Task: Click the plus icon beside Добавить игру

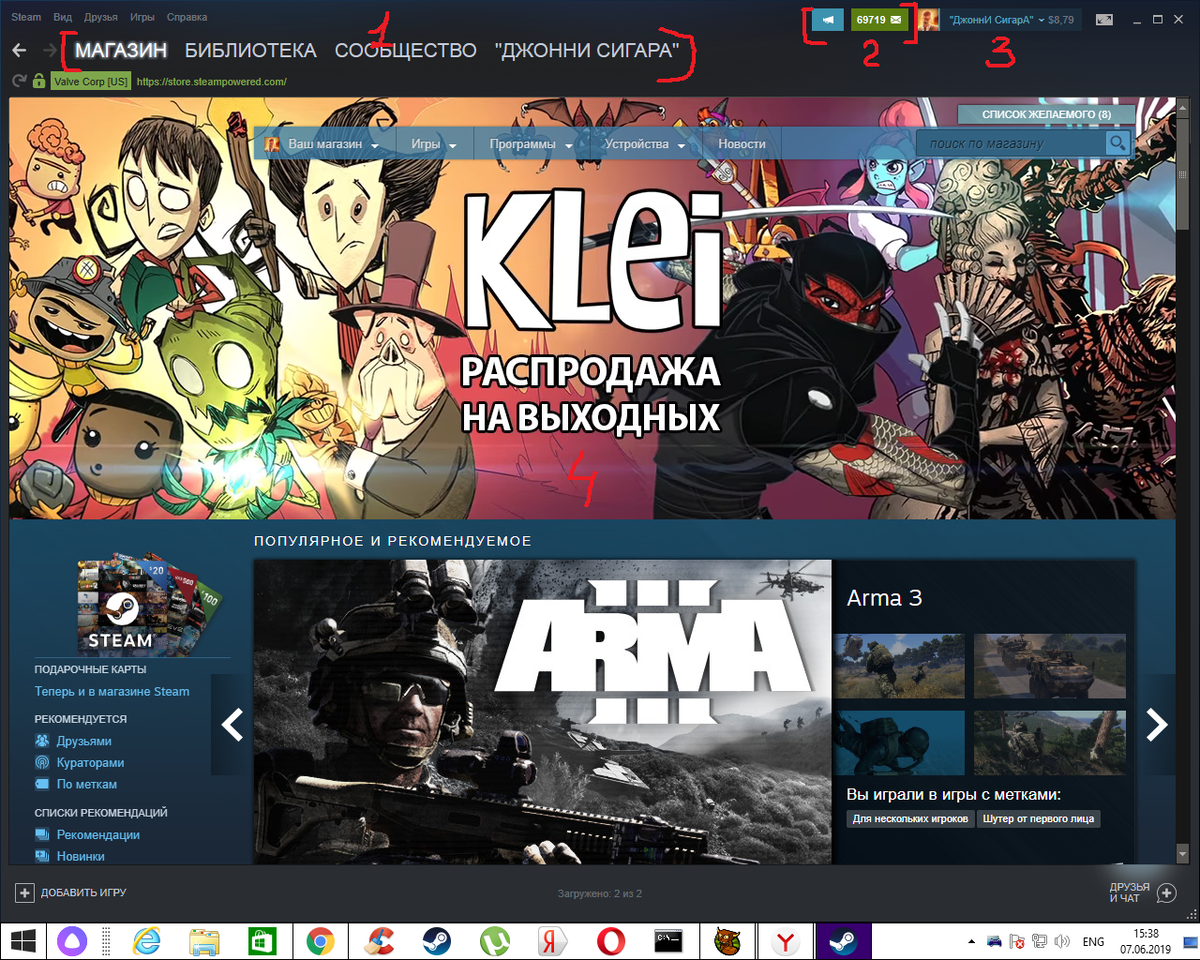Action: pos(24,892)
